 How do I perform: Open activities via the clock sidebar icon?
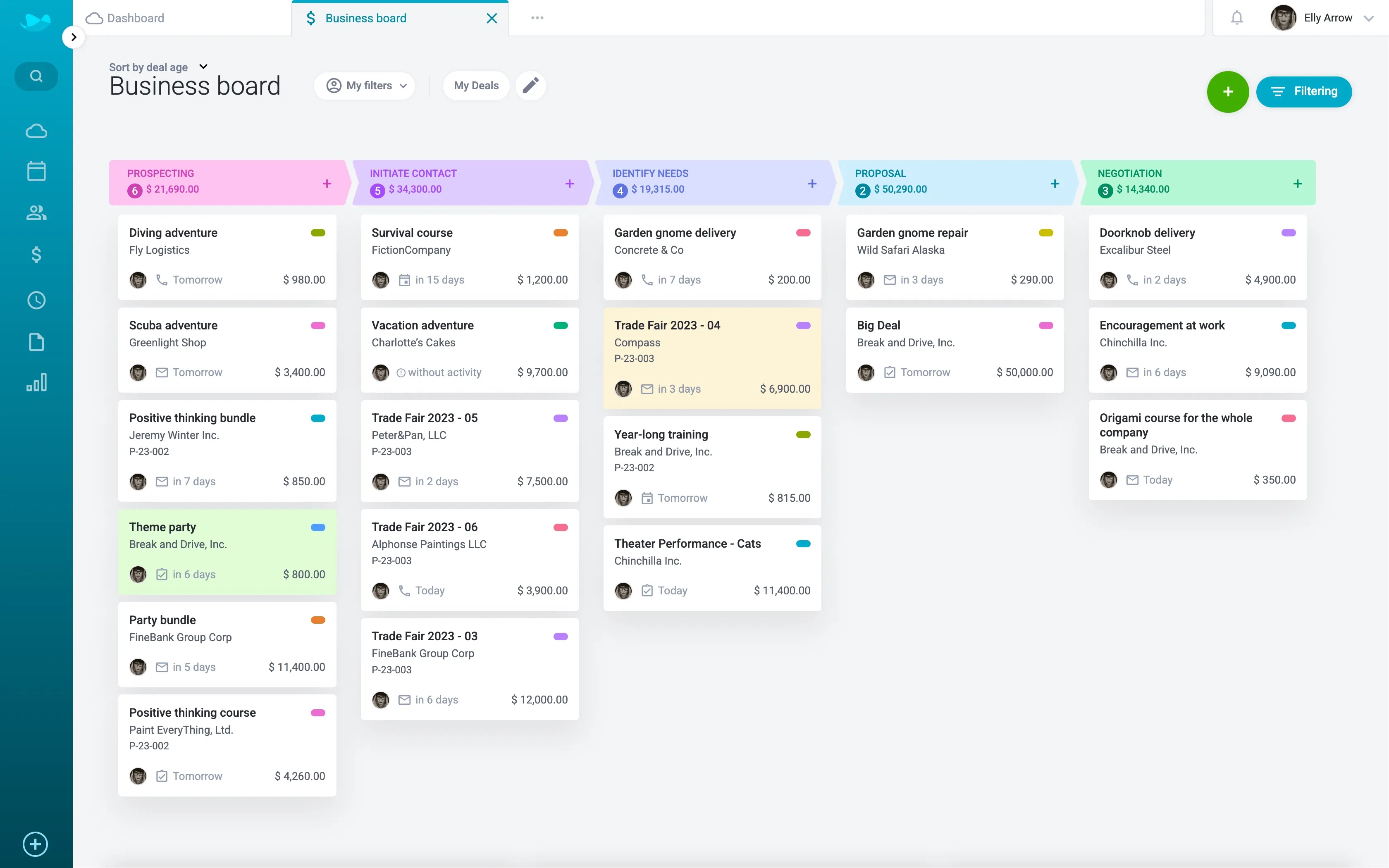(36, 300)
